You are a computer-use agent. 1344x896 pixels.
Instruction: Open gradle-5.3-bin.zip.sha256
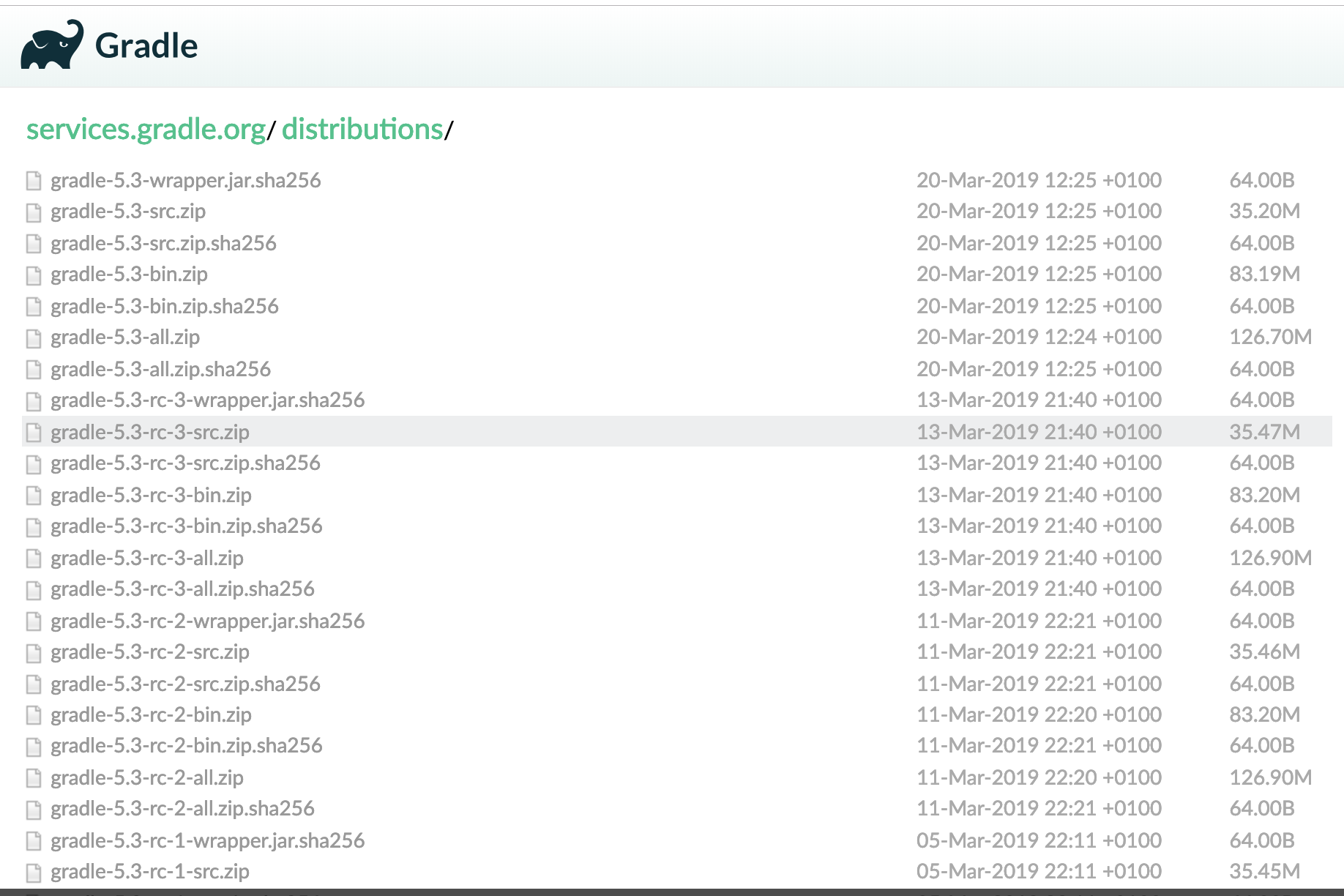165,306
